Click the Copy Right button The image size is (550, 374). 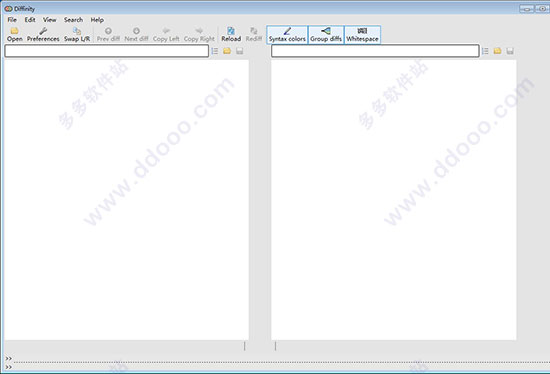[199, 34]
